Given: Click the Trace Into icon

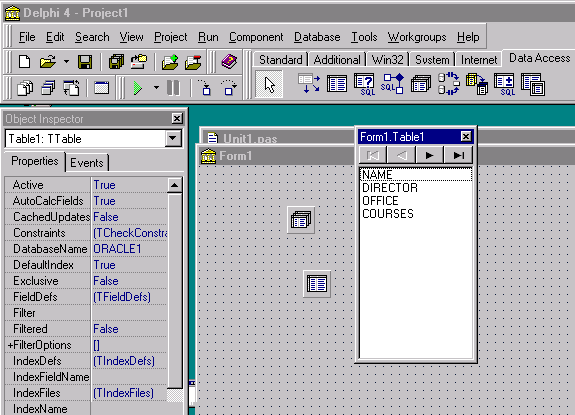Looking at the screenshot, I should [x=205, y=88].
